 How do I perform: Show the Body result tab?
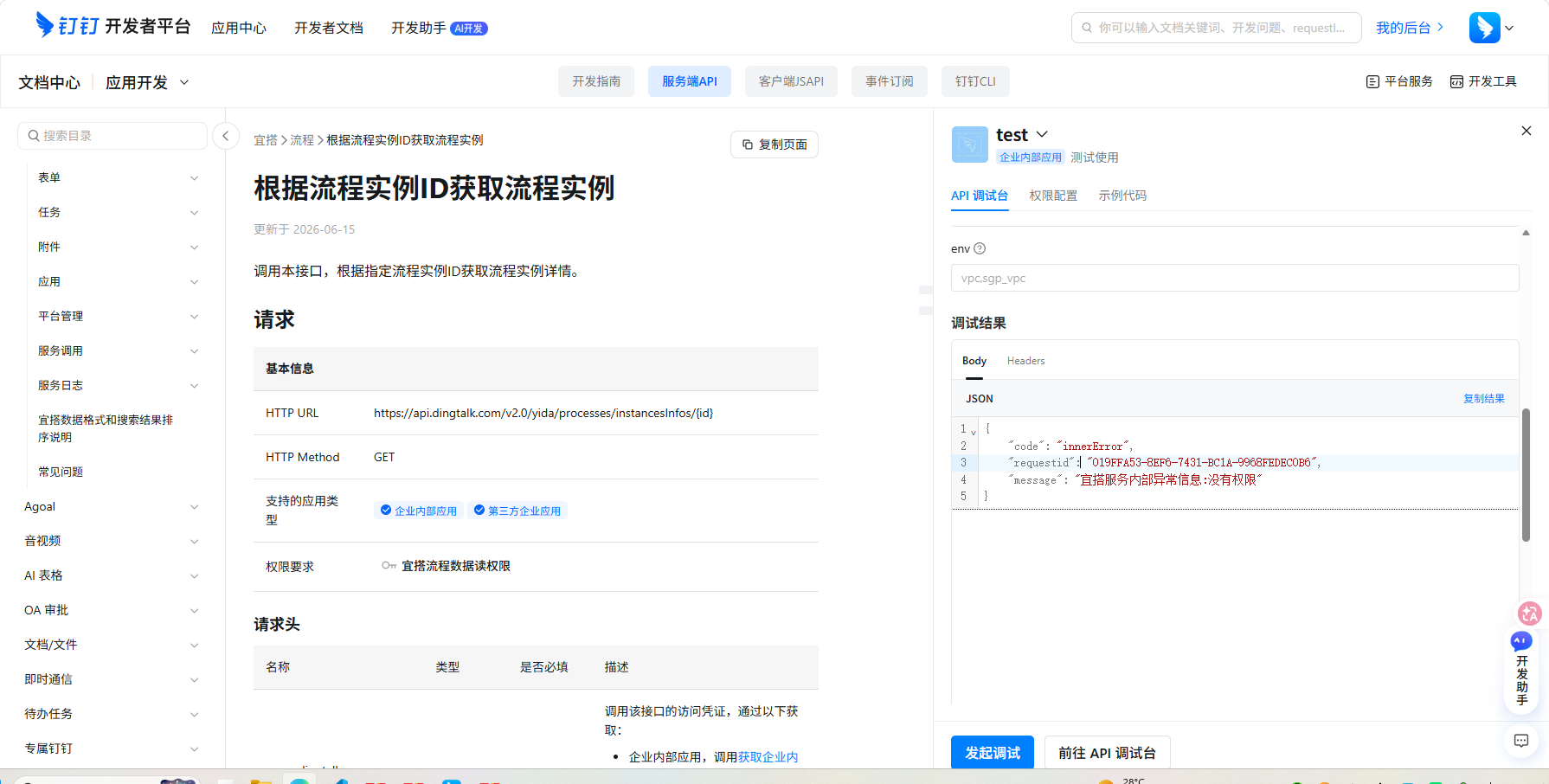[974, 361]
